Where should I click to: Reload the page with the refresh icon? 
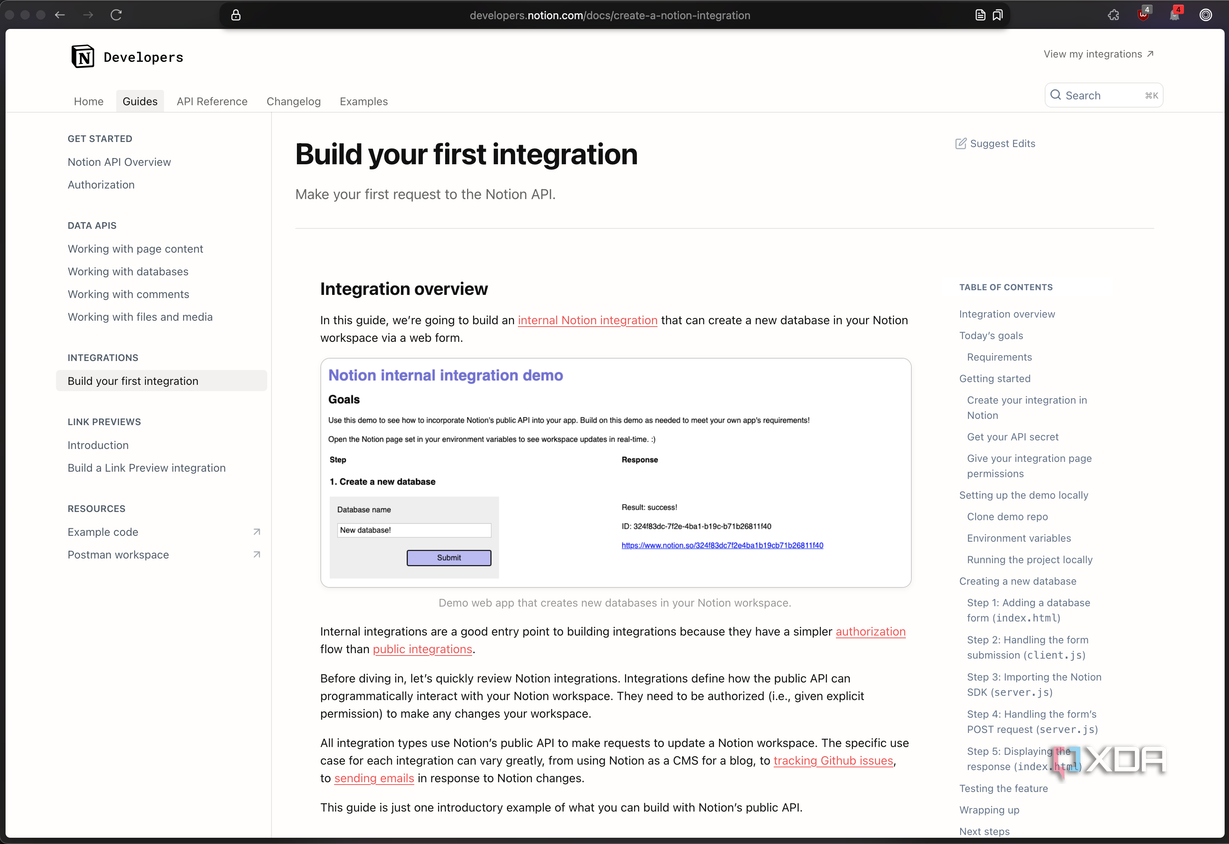(116, 15)
